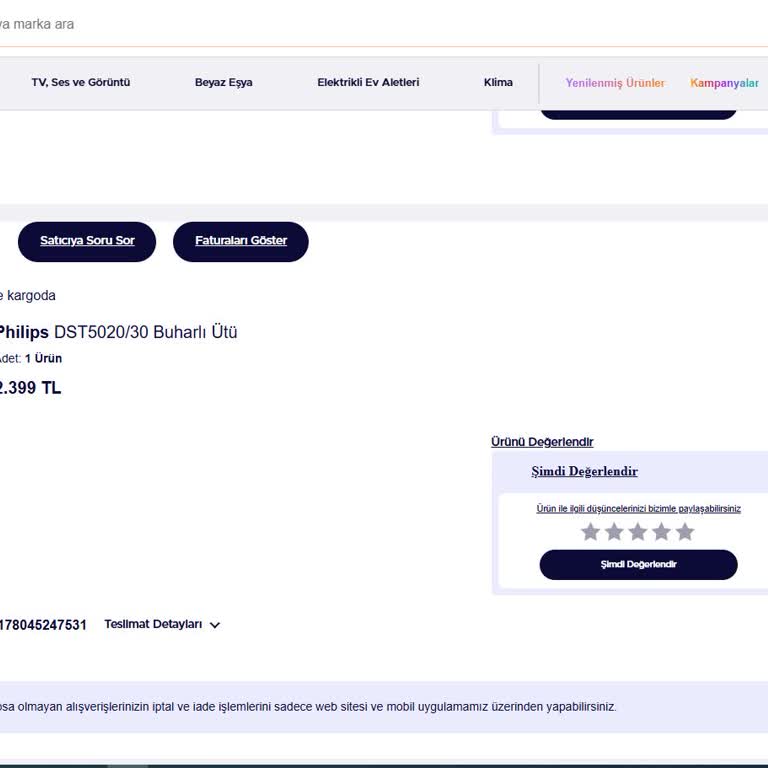Screen dimensions: 768x768
Task: Rate the product four stars
Action: point(661,531)
